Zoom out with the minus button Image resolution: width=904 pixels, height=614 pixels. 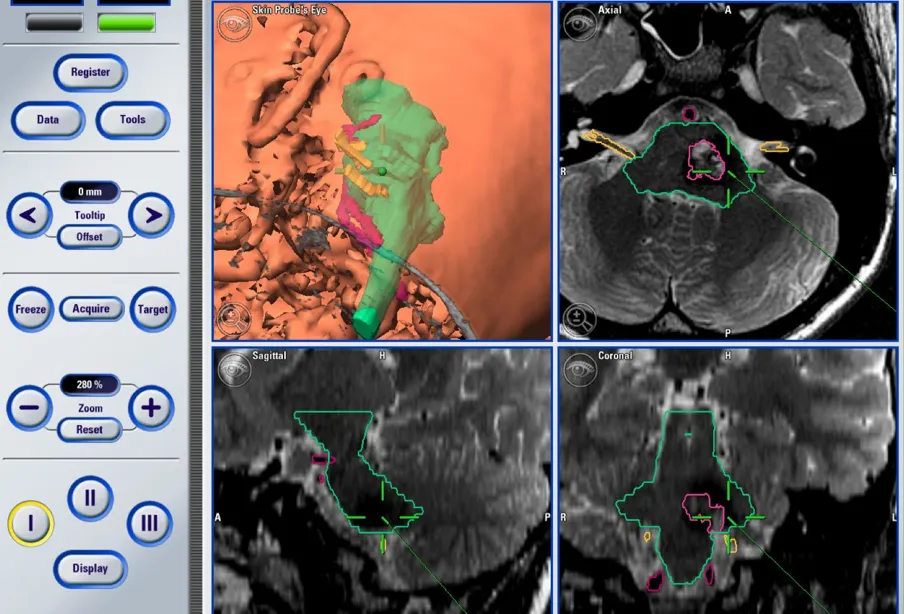(30, 407)
